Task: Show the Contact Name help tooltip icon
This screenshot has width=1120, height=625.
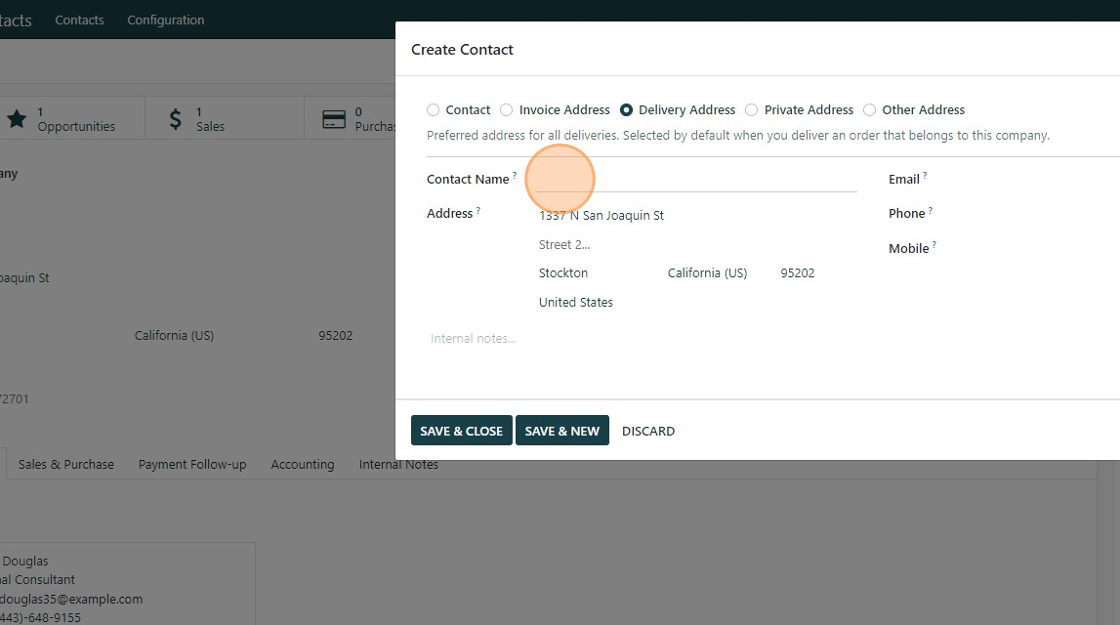Action: pyautogui.click(x=514, y=175)
